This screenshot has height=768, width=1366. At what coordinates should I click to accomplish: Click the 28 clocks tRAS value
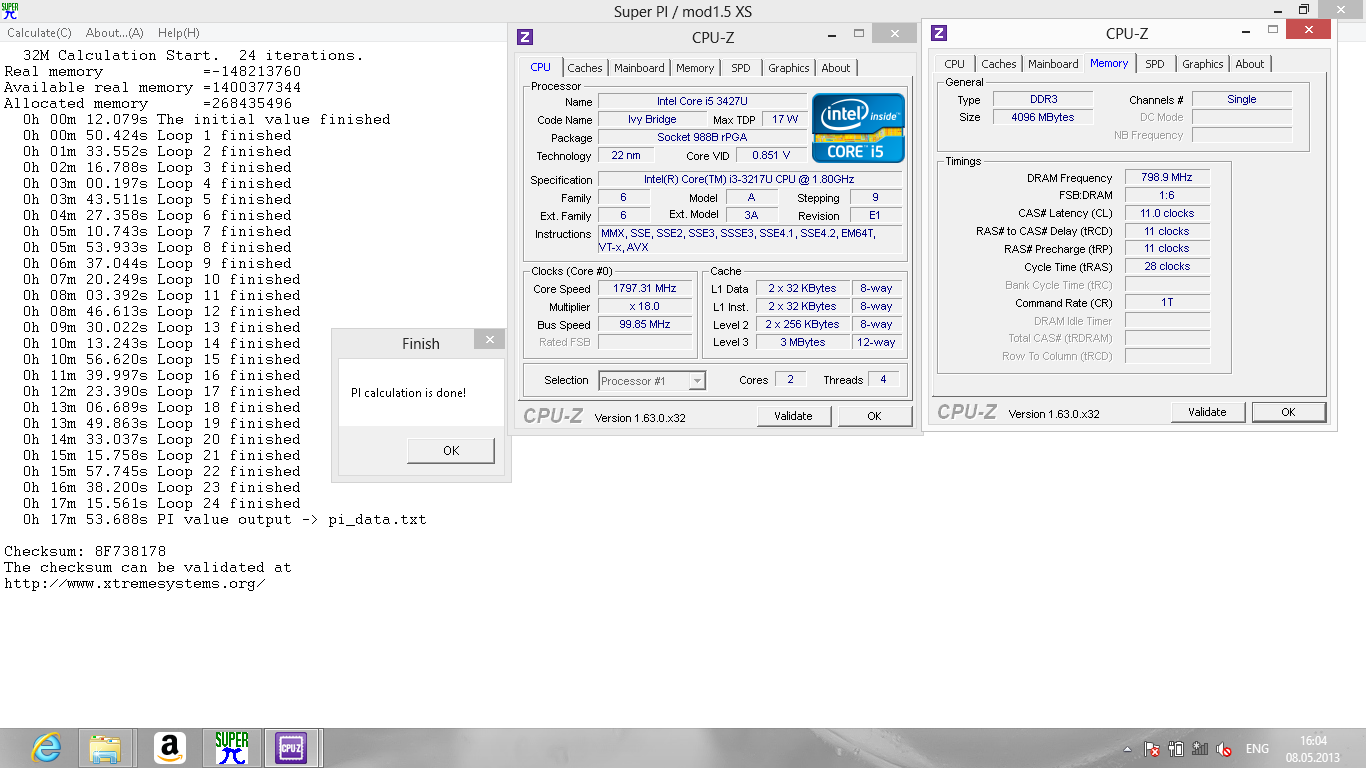point(1167,267)
